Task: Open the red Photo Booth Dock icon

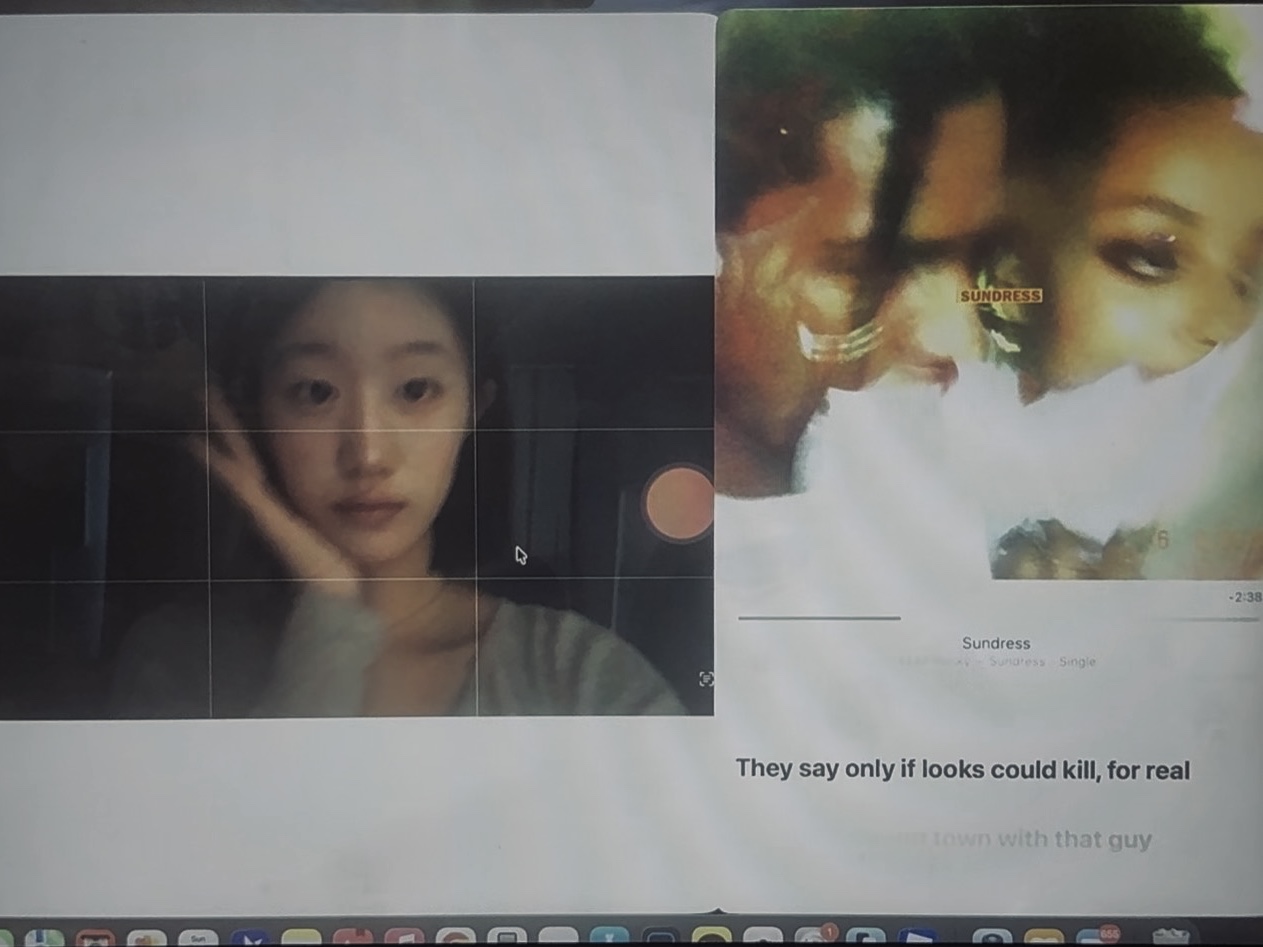Action: [95, 939]
